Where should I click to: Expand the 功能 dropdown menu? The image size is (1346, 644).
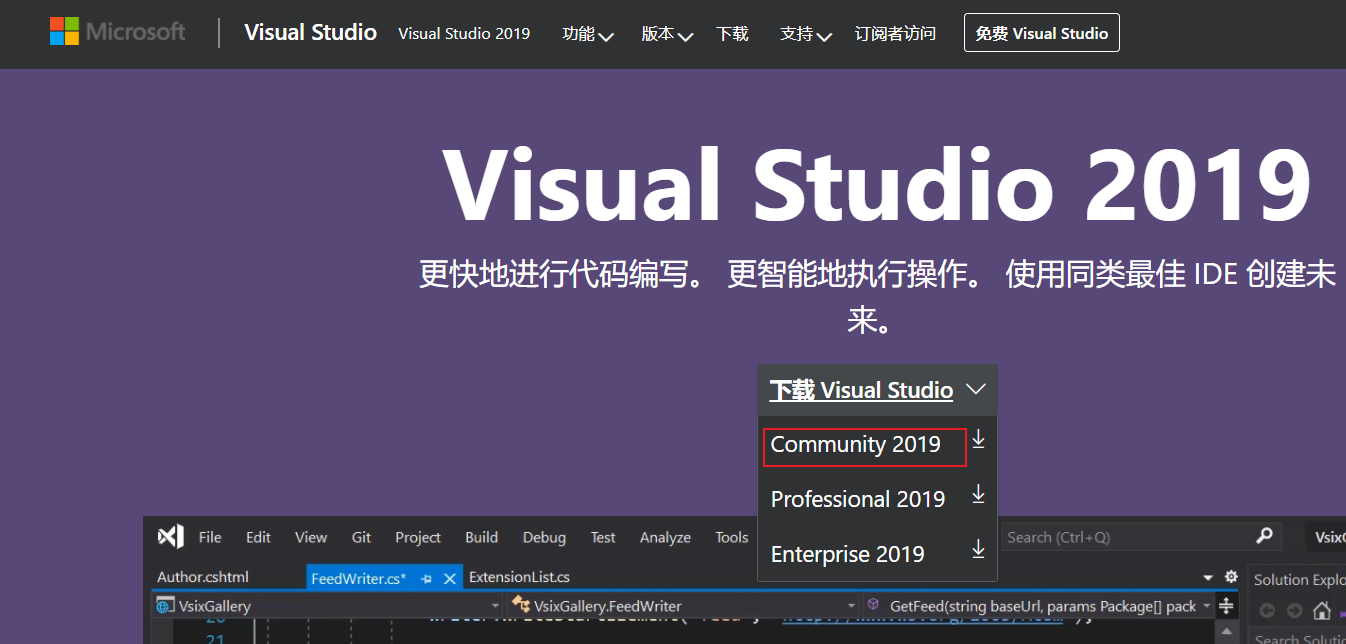tap(587, 34)
